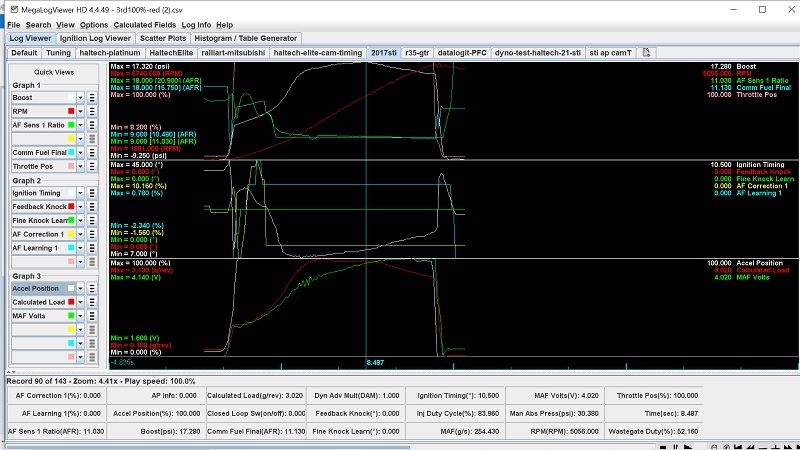This screenshot has width=800, height=450.
Task: Stop log playback
Action: coord(663,447)
